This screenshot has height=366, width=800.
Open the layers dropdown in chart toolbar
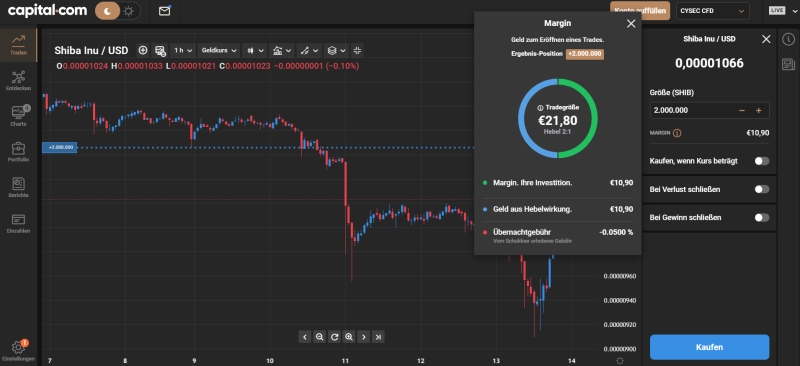point(336,50)
